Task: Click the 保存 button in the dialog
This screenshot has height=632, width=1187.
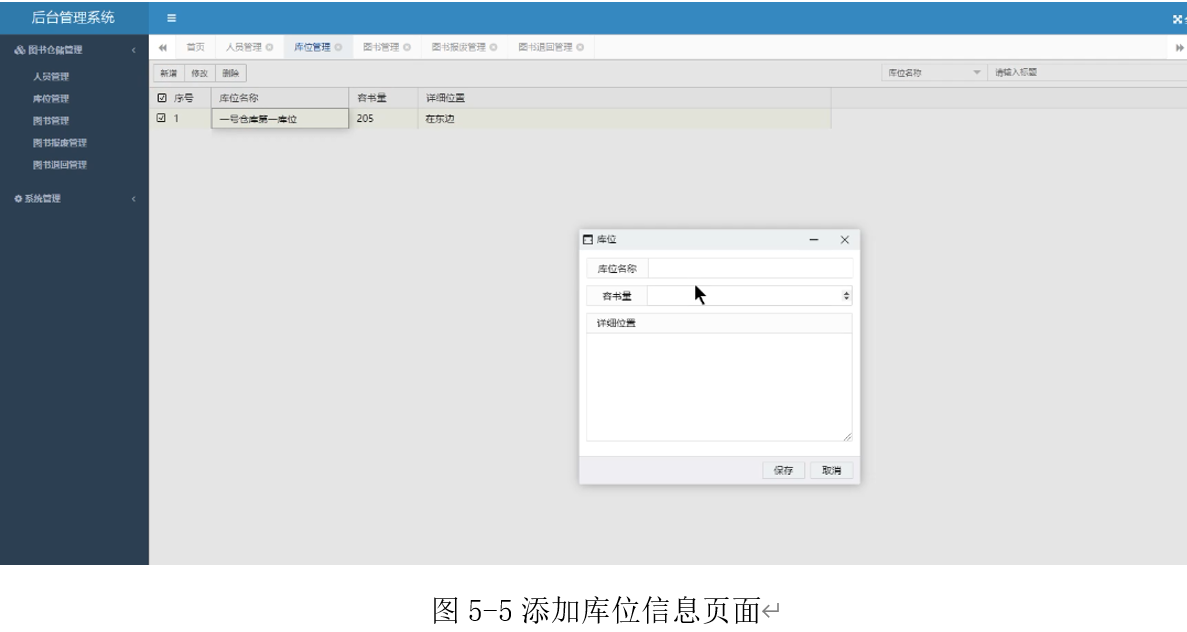Action: pos(784,468)
